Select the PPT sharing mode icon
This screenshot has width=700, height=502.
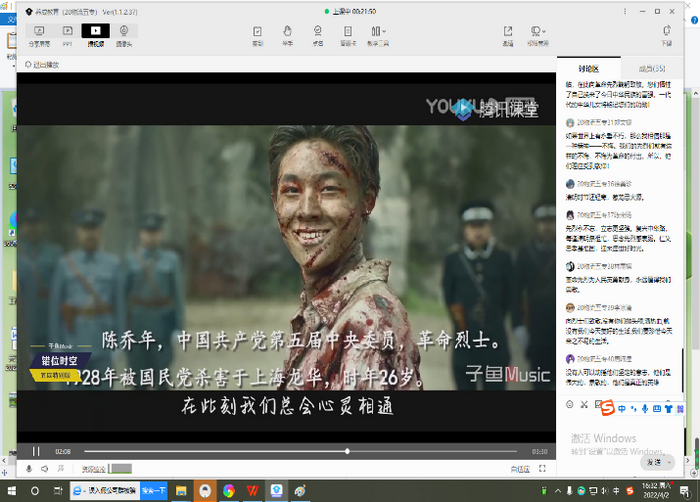coord(68,35)
